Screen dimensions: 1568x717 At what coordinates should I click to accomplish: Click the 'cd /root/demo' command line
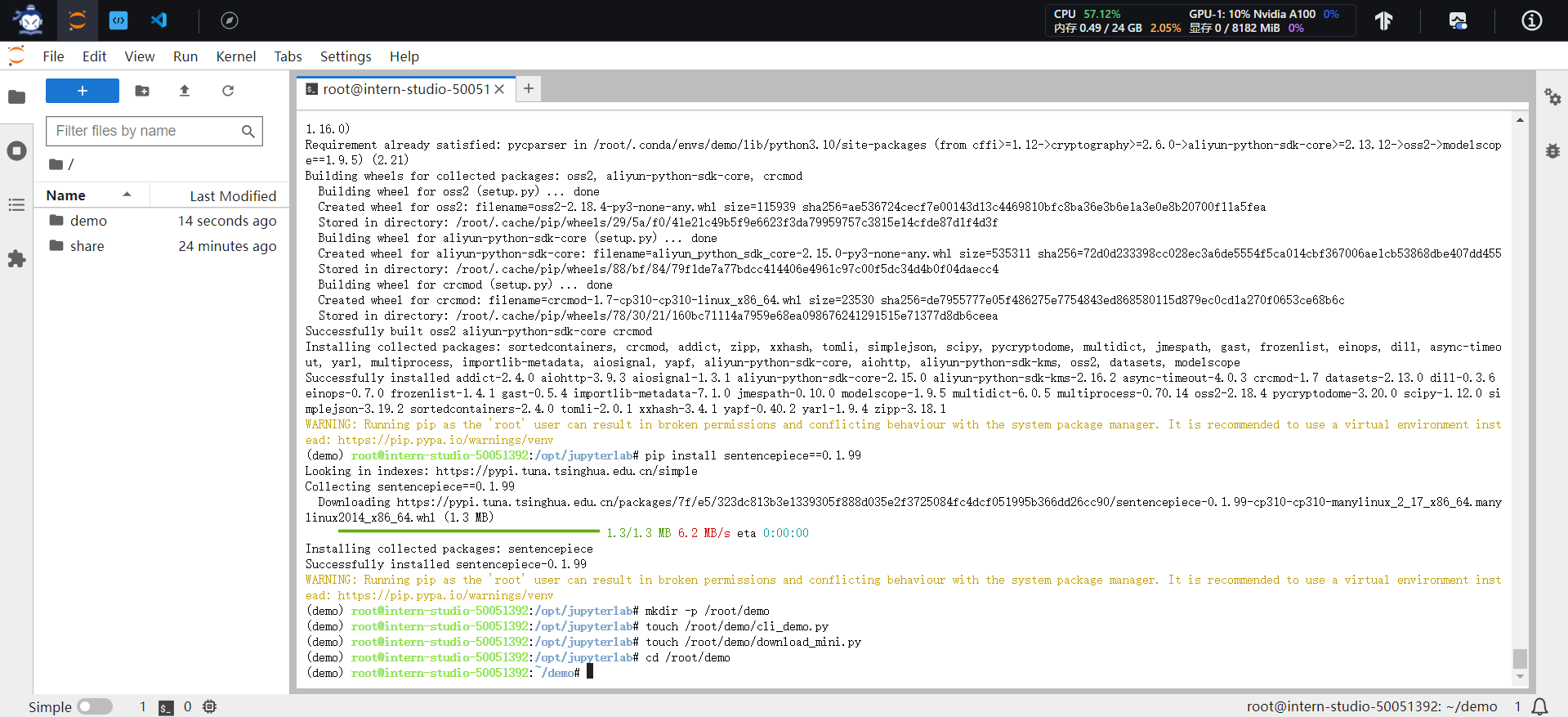tap(518, 657)
